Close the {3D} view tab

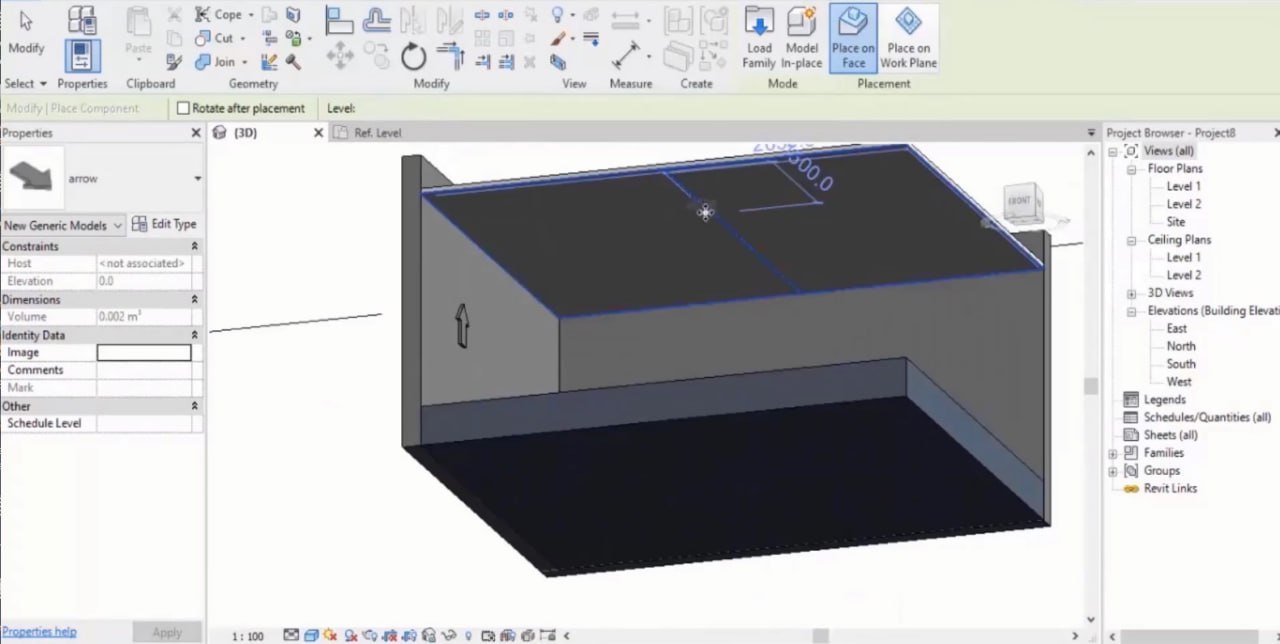[319, 132]
